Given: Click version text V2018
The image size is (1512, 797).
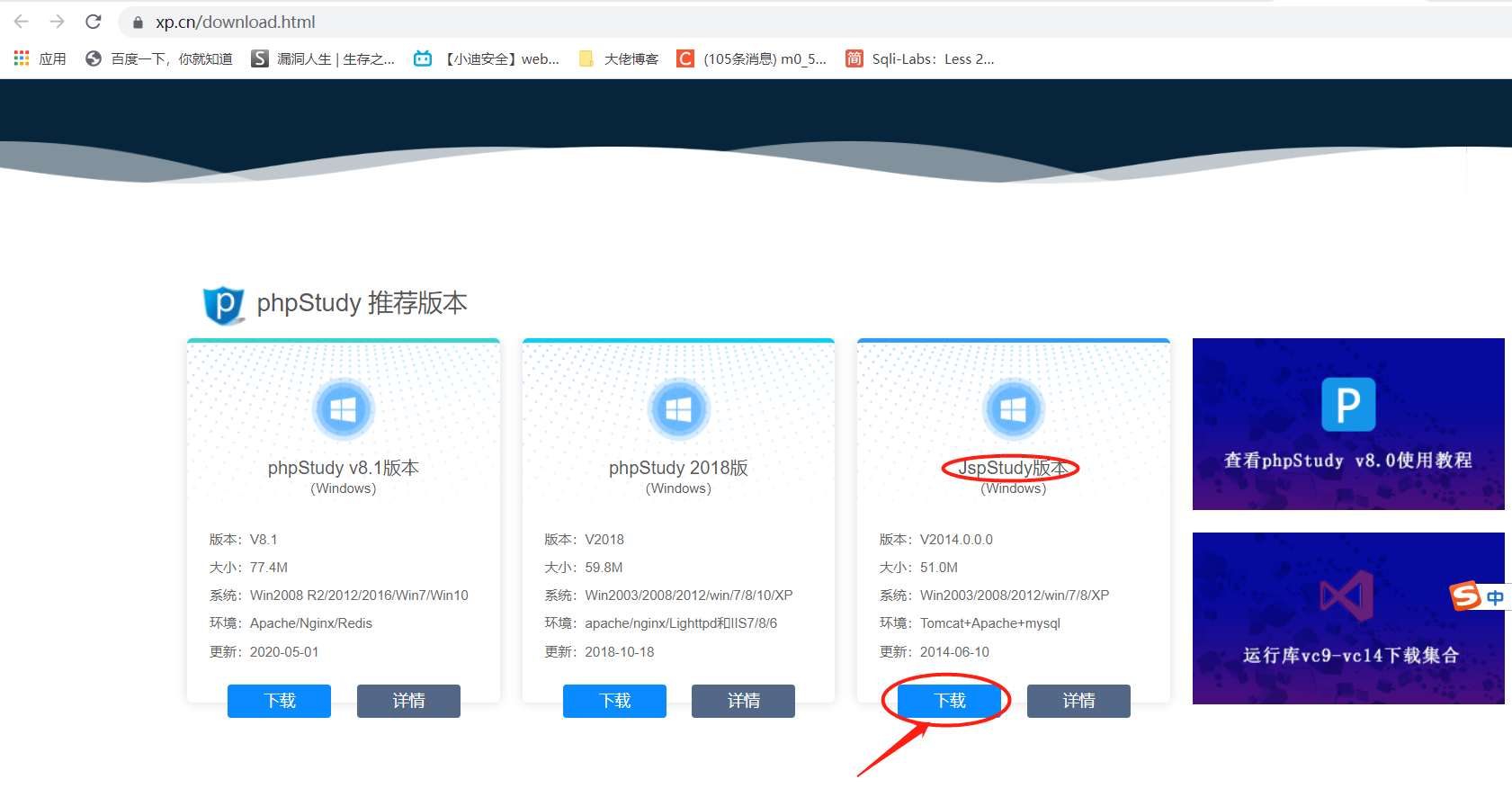Looking at the screenshot, I should (x=604, y=540).
